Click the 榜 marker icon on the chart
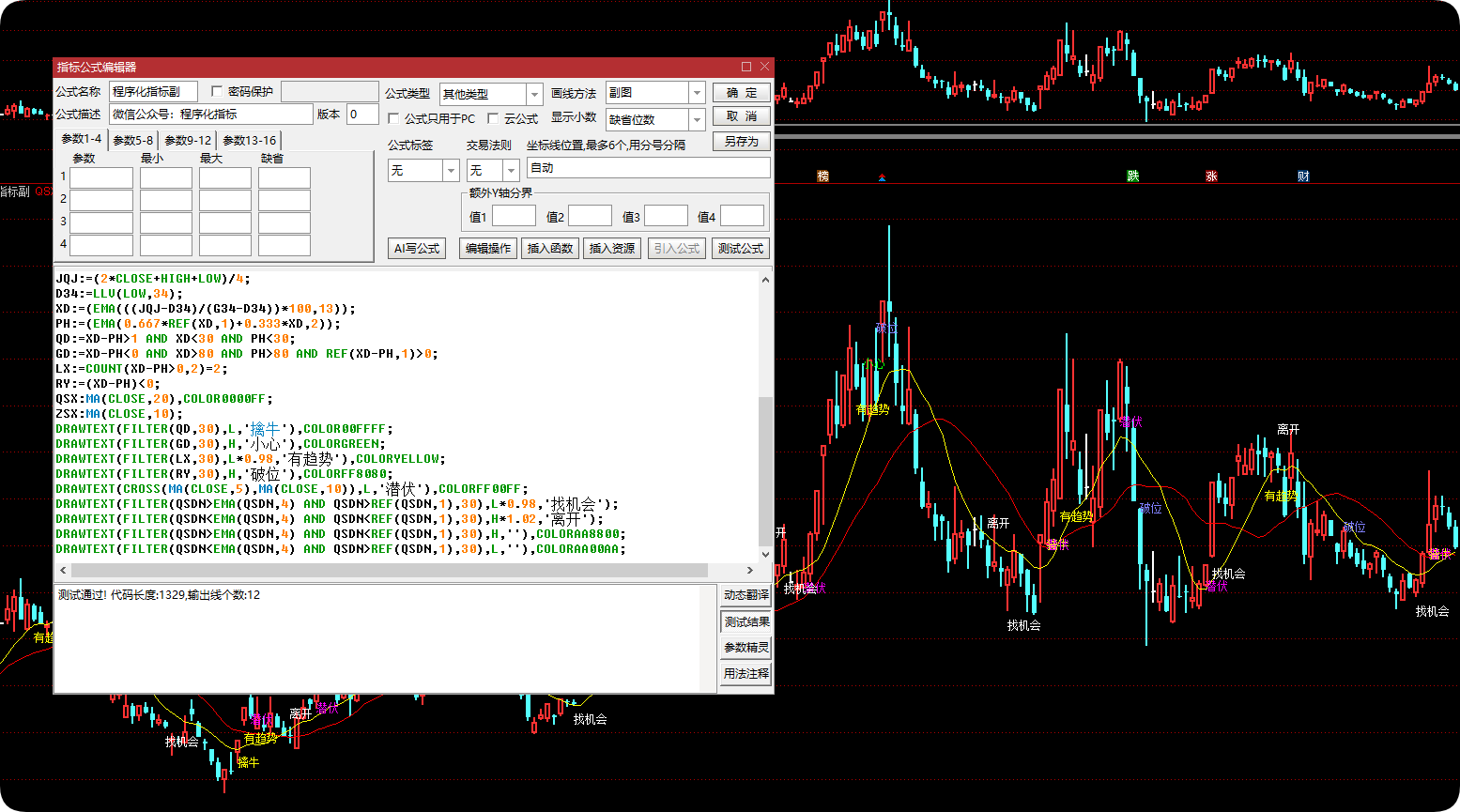Screen dimensions: 1460x812 click(x=823, y=176)
